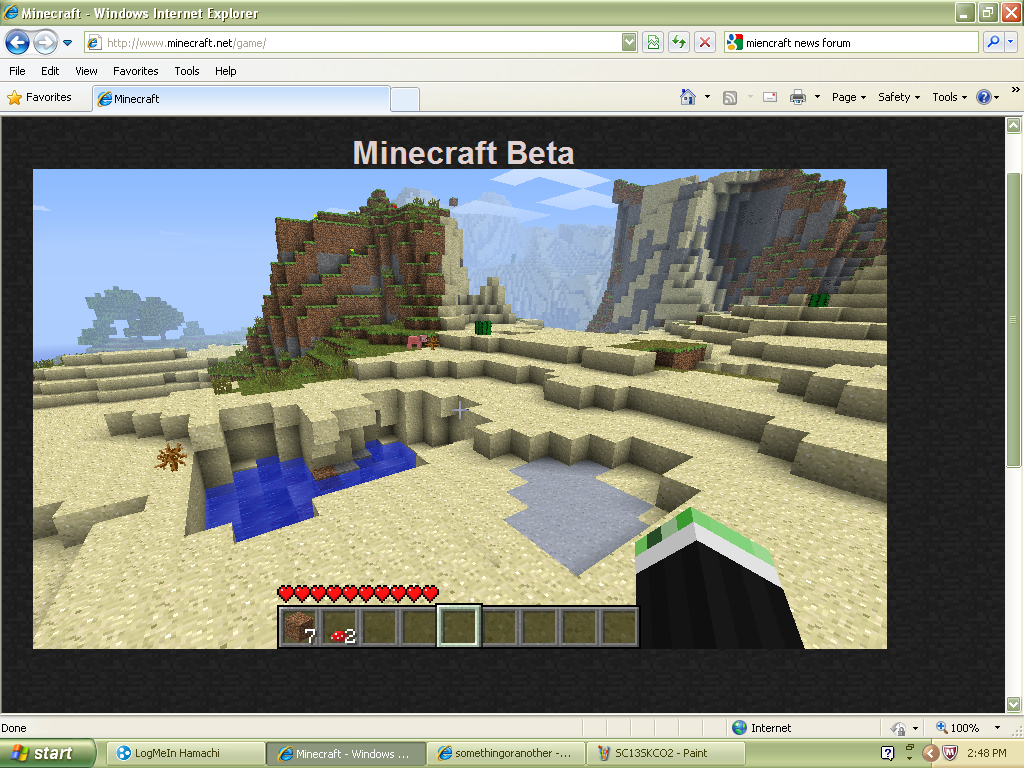Click the magnifier Search button
Screen dimensions: 1024x768
click(993, 42)
